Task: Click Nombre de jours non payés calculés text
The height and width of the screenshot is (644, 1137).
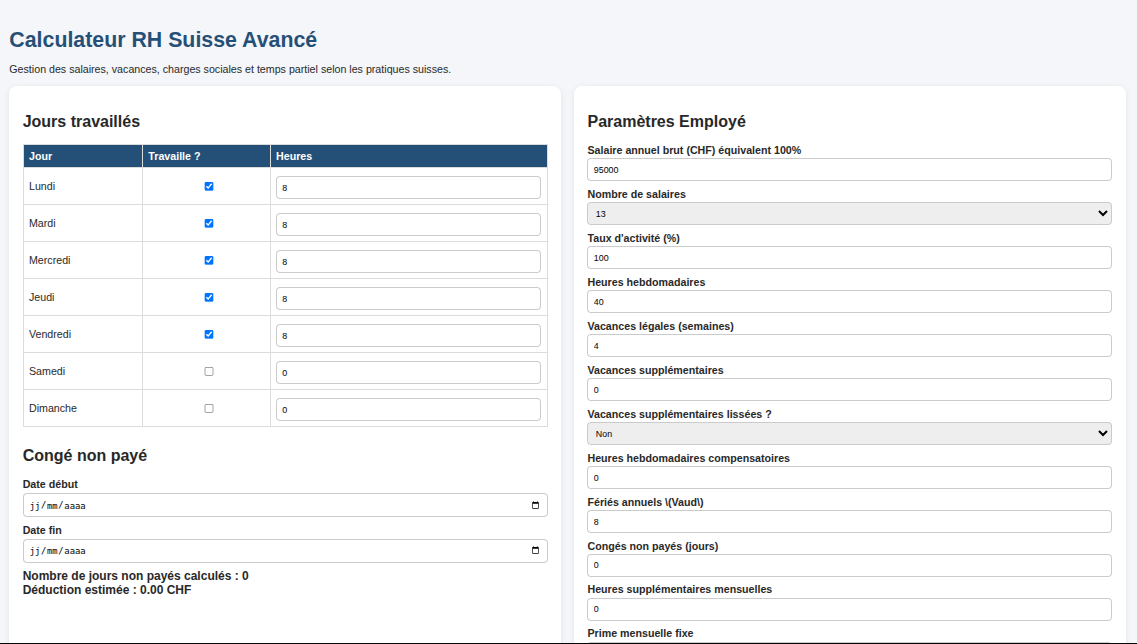Action: pyautogui.click(x=136, y=576)
